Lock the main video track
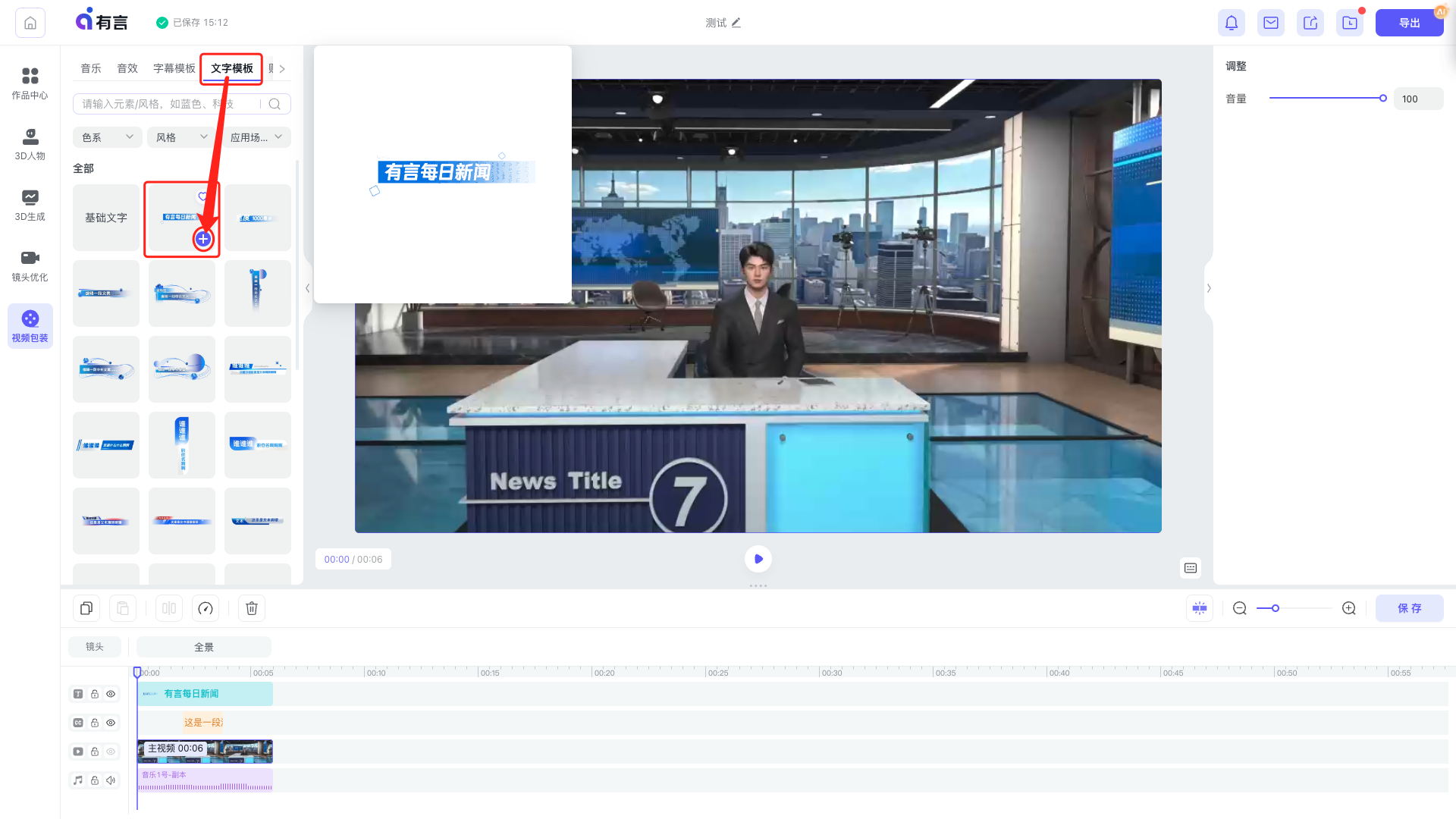Screen dimensions: 1456x819 (95, 752)
